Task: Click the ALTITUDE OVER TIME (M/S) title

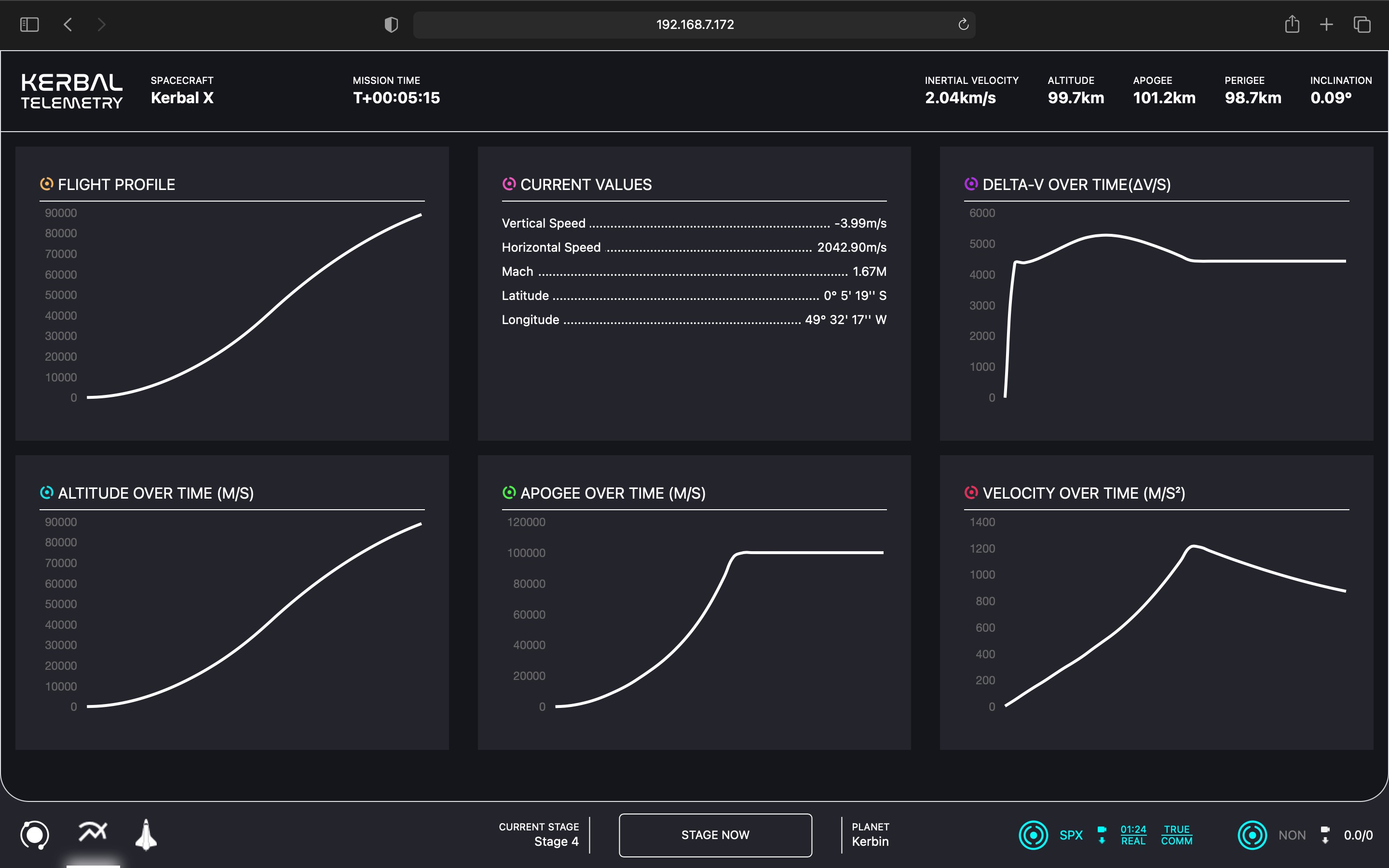Action: (x=156, y=493)
